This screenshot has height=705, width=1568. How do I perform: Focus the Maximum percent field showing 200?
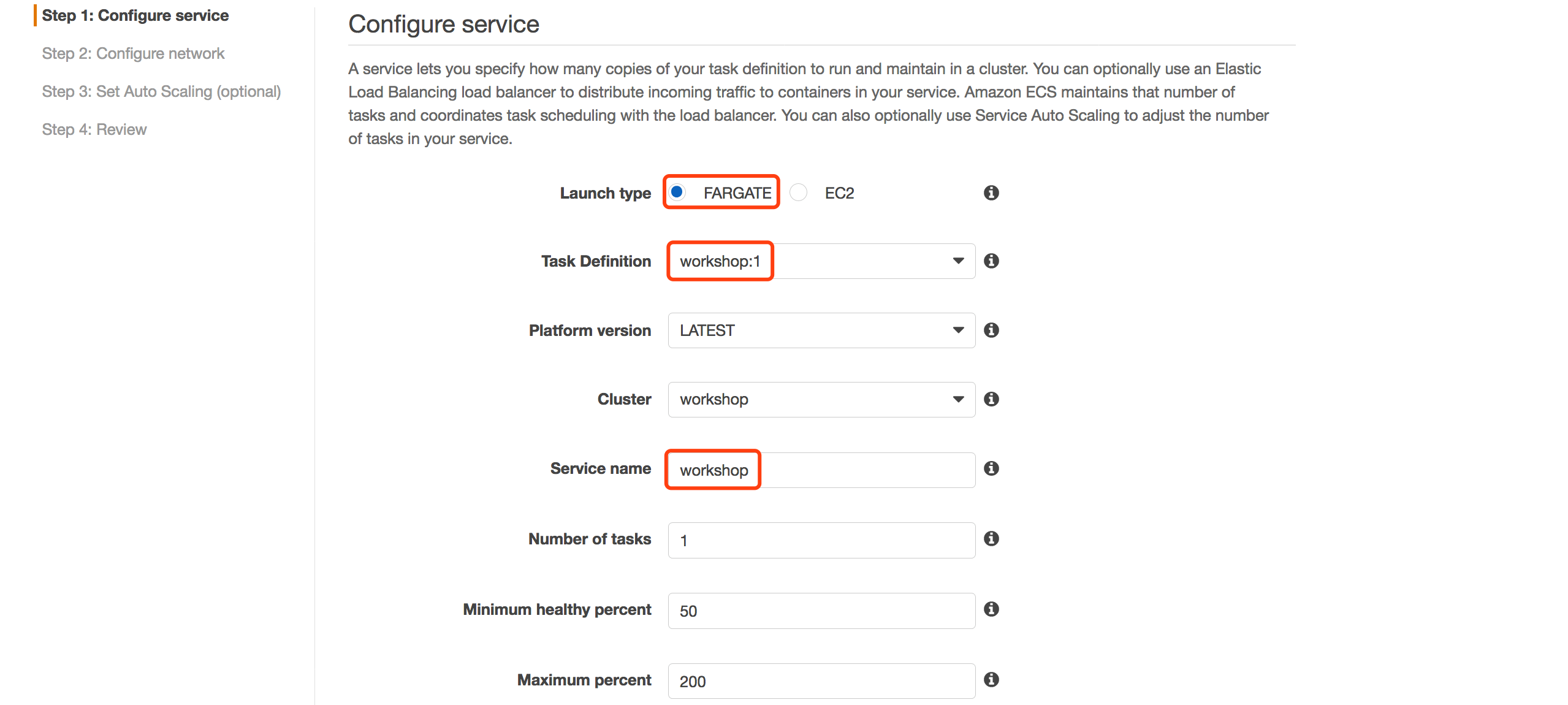click(x=821, y=681)
